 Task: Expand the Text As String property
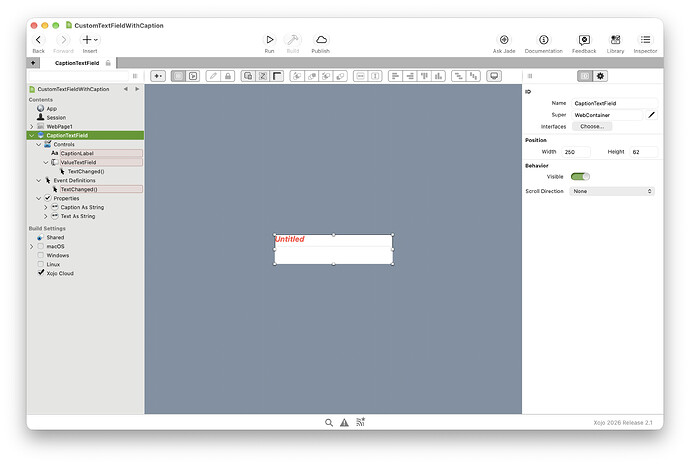(46, 216)
